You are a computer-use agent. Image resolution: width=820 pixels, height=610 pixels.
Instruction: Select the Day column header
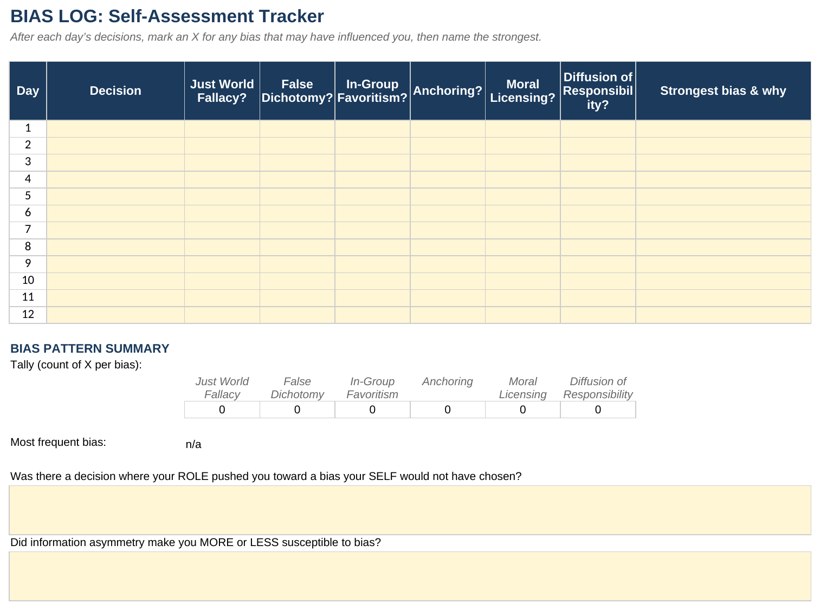[28, 91]
